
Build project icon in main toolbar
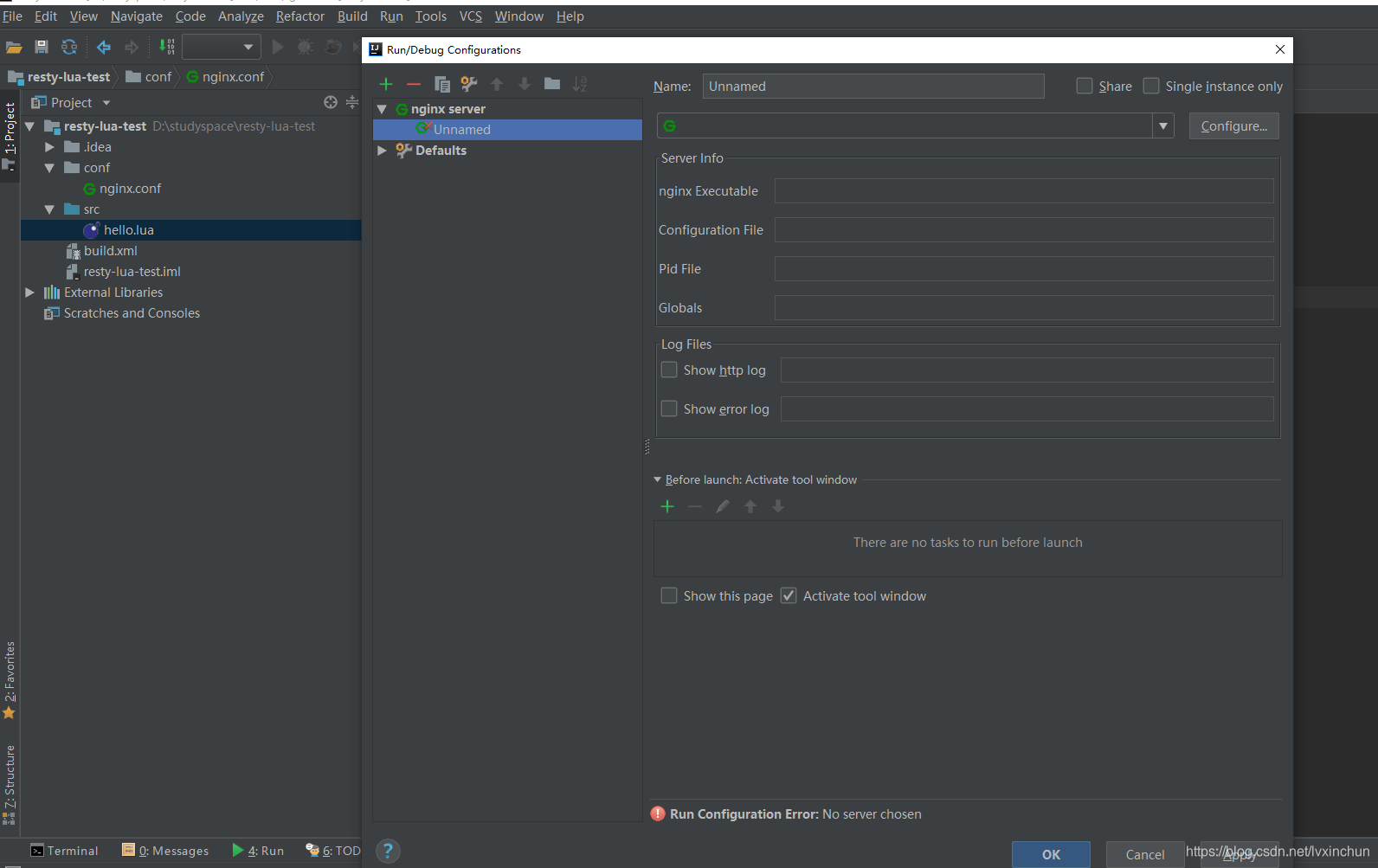166,47
